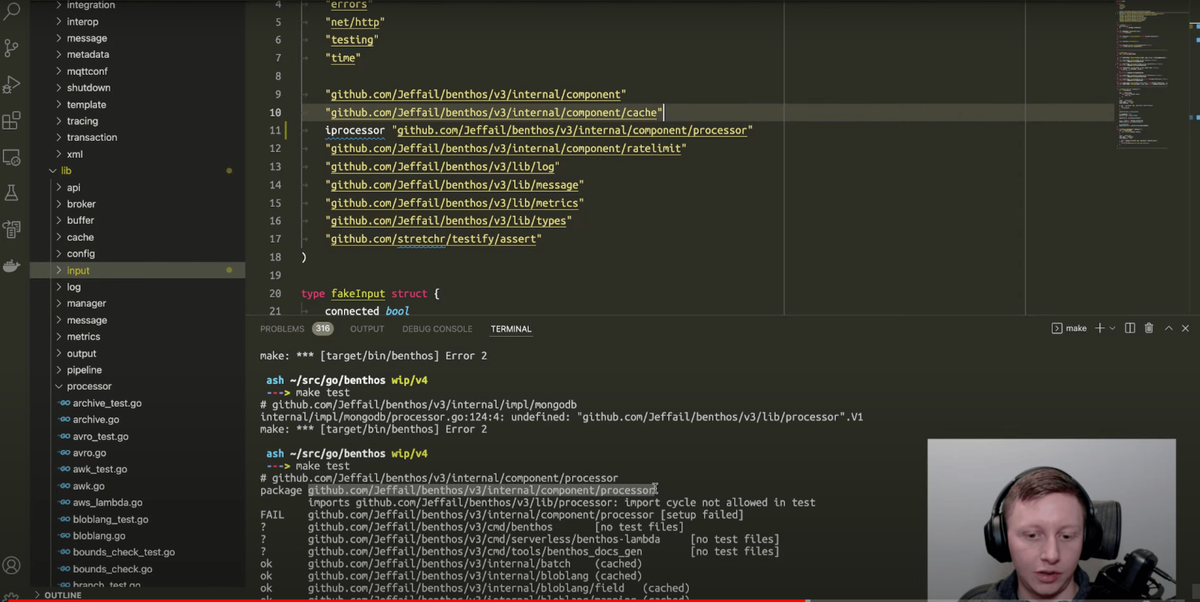The width and height of the screenshot is (1200, 602).
Task: Open the Run and Debug view
Action: [10, 83]
